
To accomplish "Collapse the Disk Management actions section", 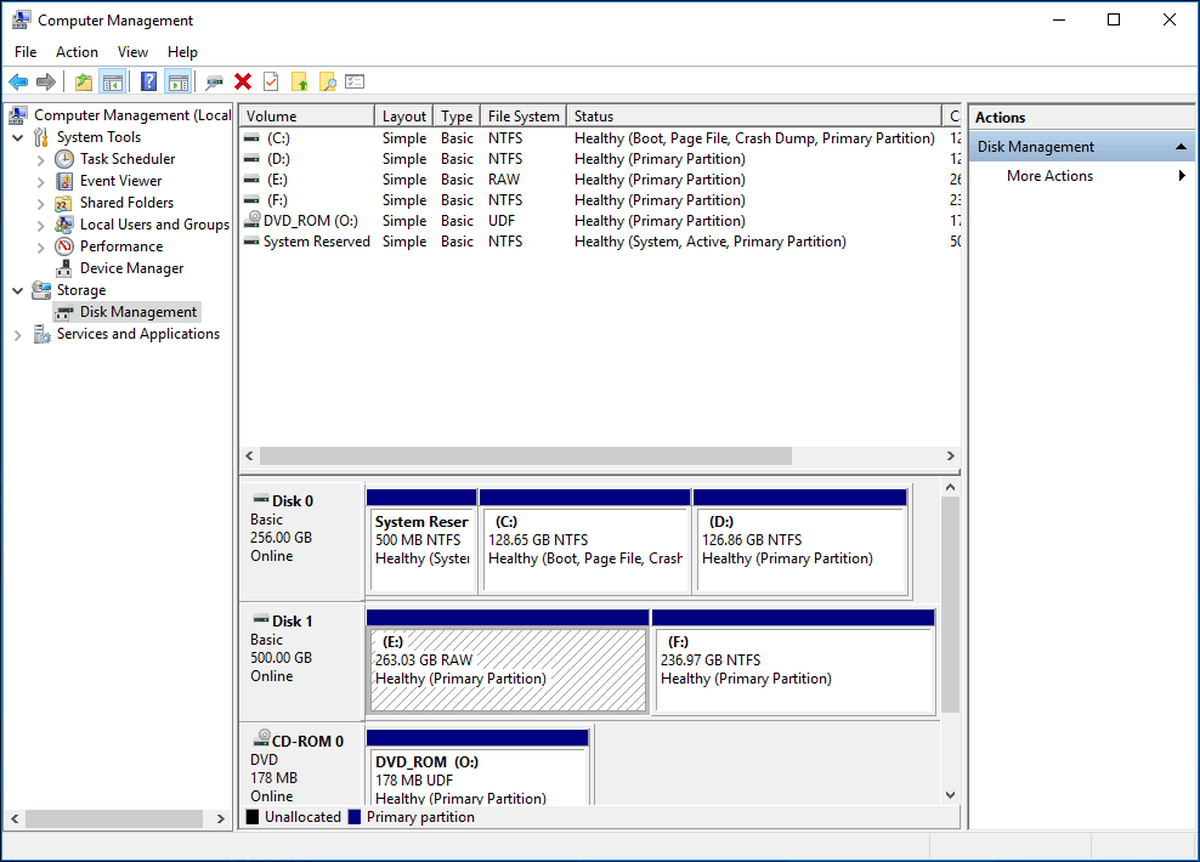I will (1181, 147).
